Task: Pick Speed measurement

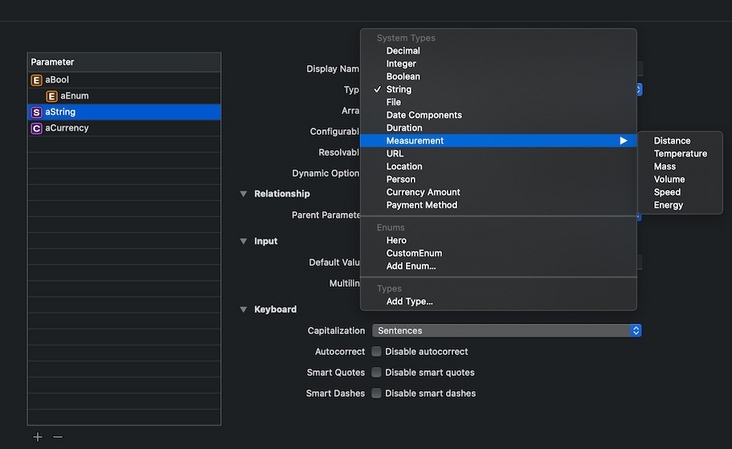Action: tap(680, 192)
